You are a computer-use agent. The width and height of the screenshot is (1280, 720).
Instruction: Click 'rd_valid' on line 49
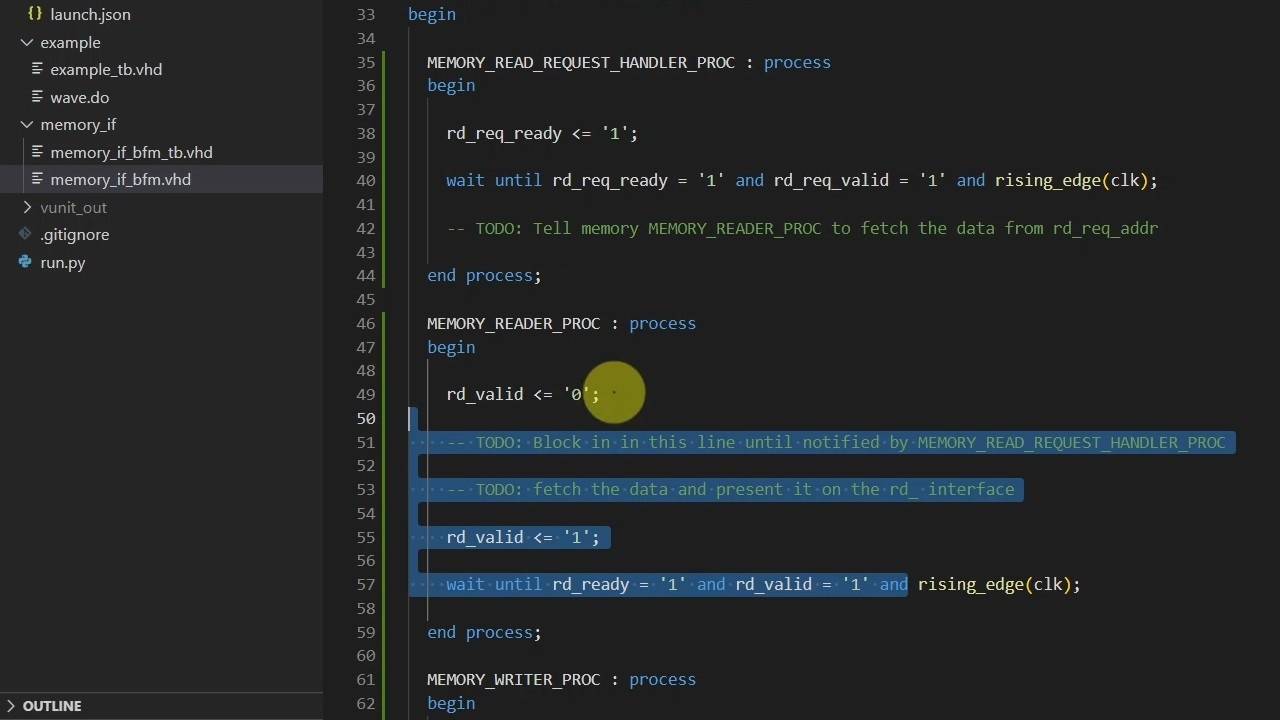click(485, 394)
